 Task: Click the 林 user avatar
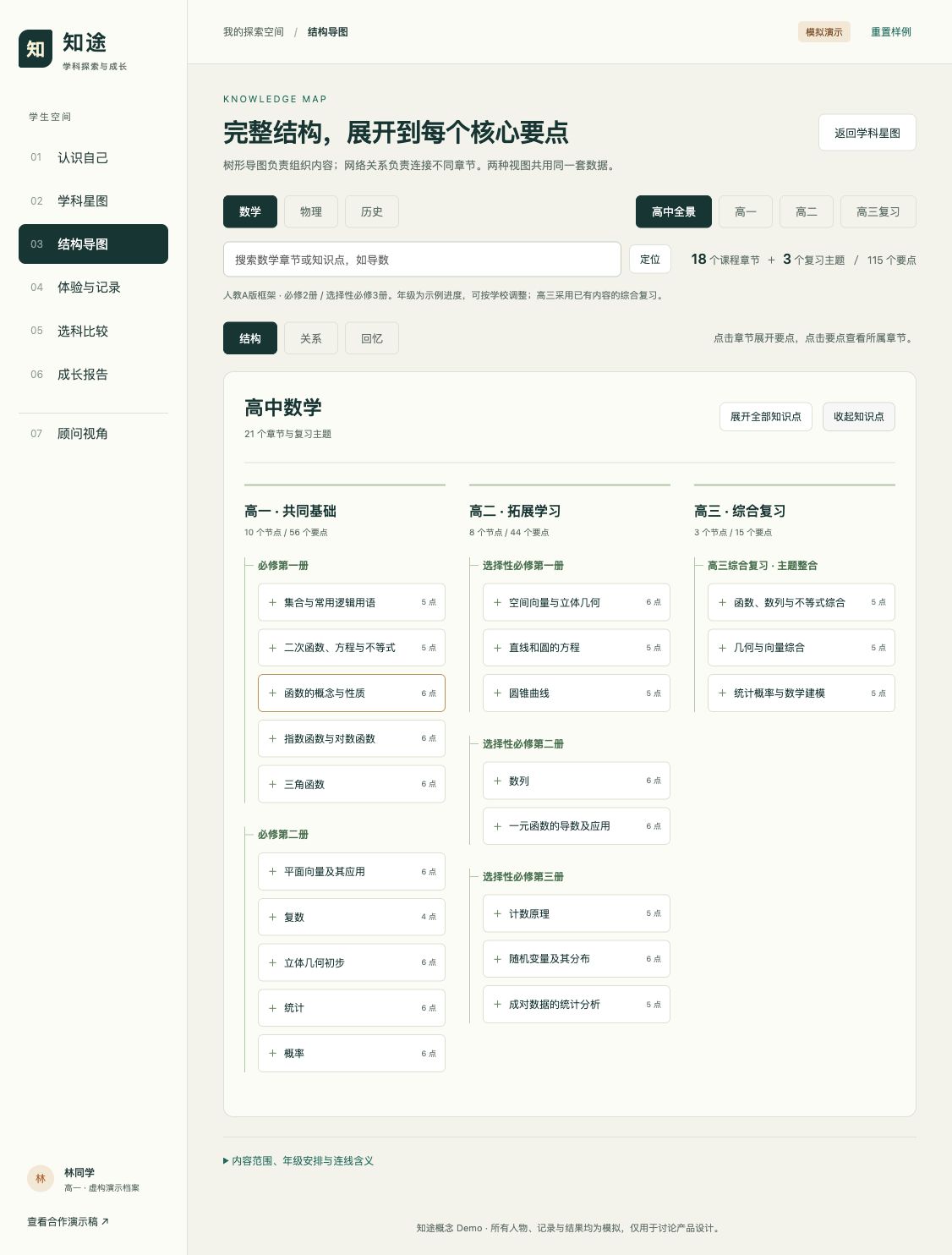pyautogui.click(x=41, y=1178)
